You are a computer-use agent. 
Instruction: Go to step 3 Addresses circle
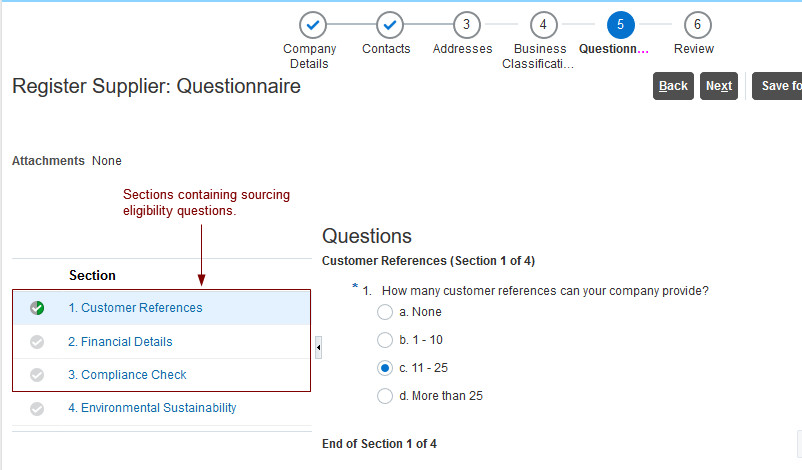466,25
